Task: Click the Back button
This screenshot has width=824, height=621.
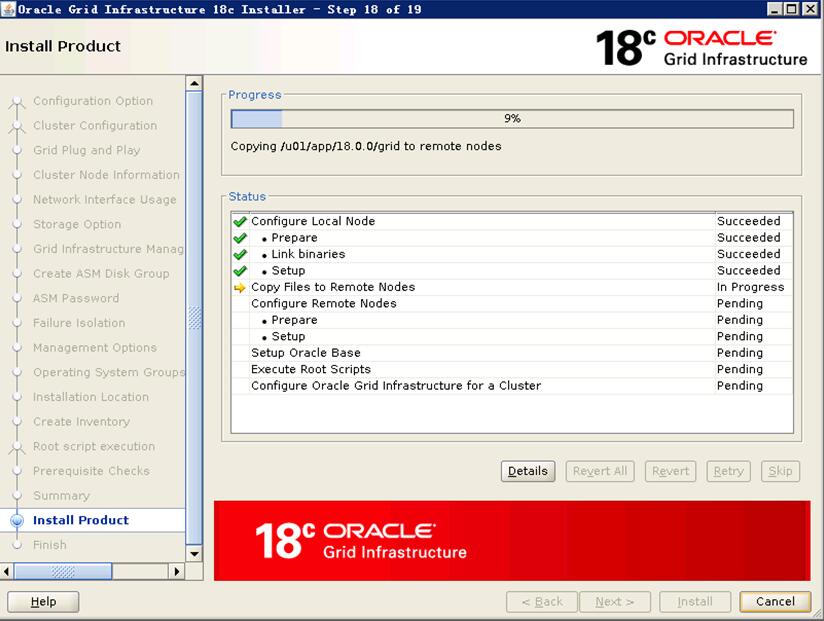Action: [542, 602]
